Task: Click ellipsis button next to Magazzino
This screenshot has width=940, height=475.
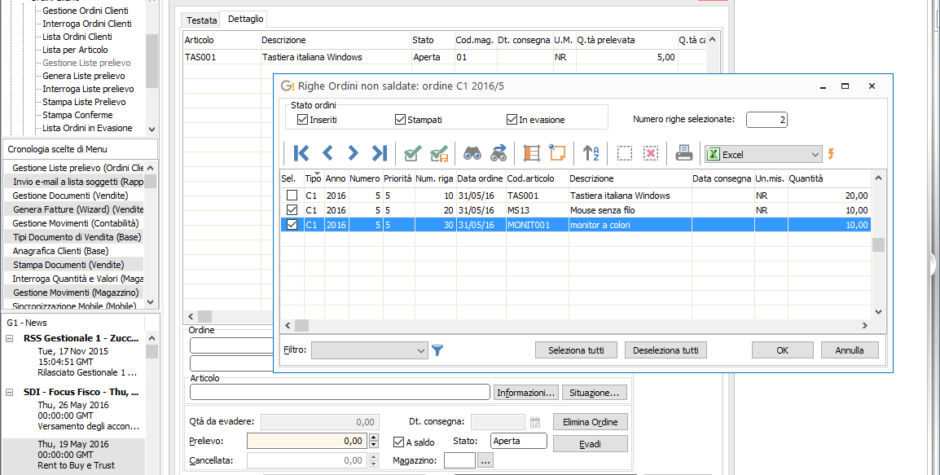Action: pyautogui.click(x=486, y=461)
